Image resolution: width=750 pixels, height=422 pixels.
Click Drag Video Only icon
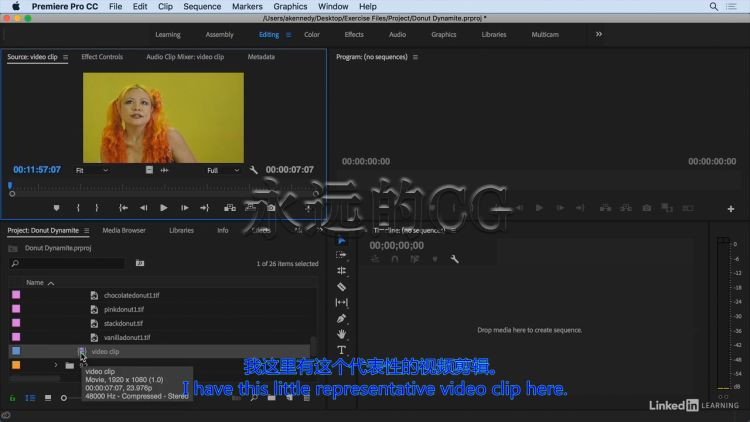pos(149,170)
